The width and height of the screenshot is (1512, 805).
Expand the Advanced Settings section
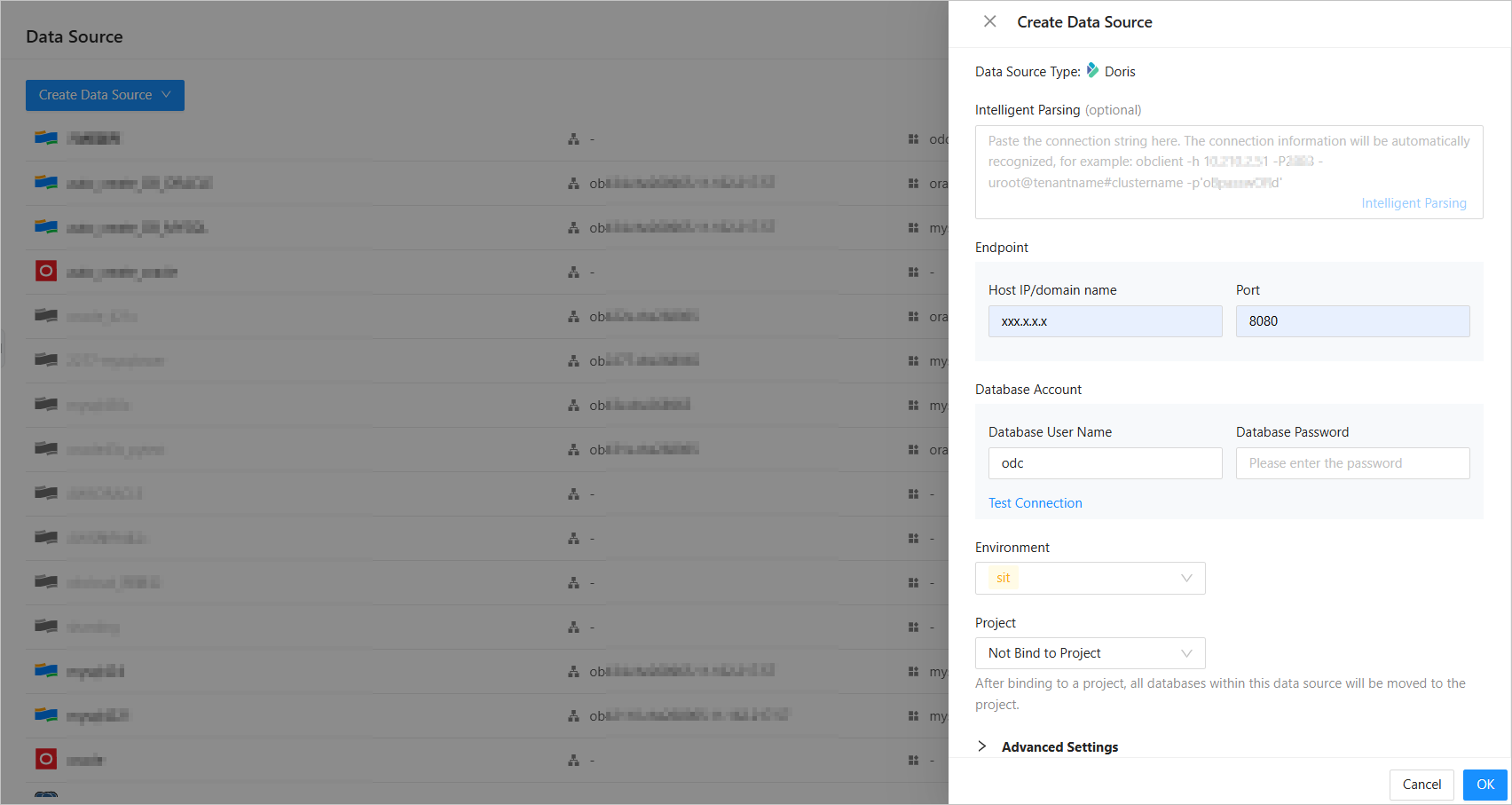coord(982,746)
